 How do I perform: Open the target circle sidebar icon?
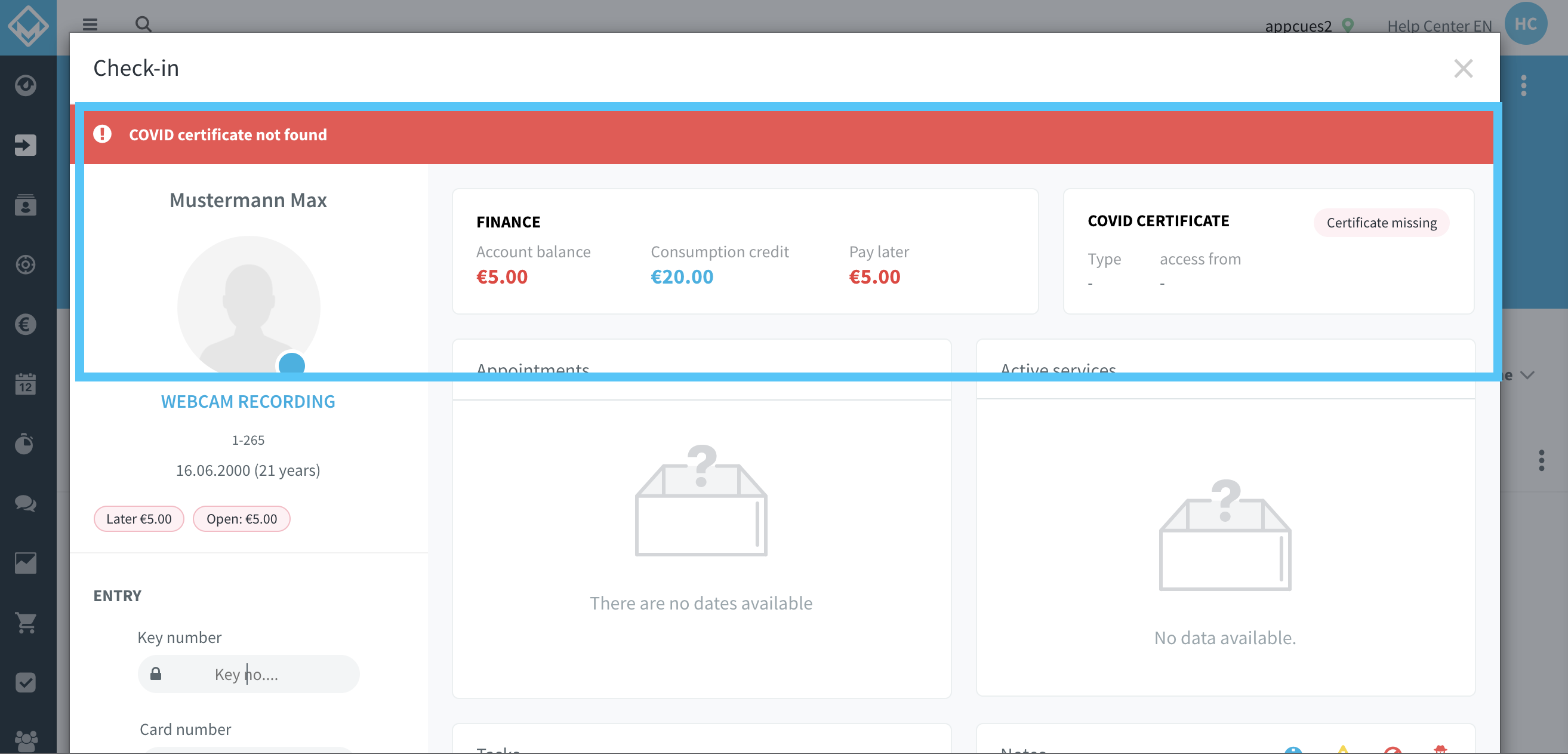coord(26,264)
